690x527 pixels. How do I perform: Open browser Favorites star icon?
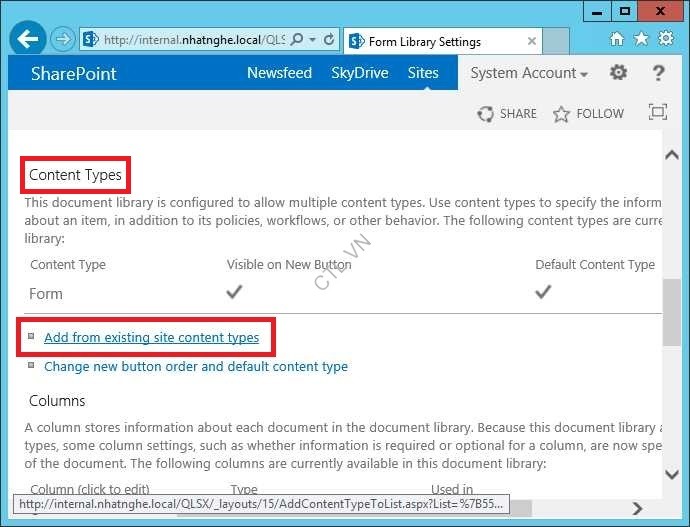click(641, 39)
